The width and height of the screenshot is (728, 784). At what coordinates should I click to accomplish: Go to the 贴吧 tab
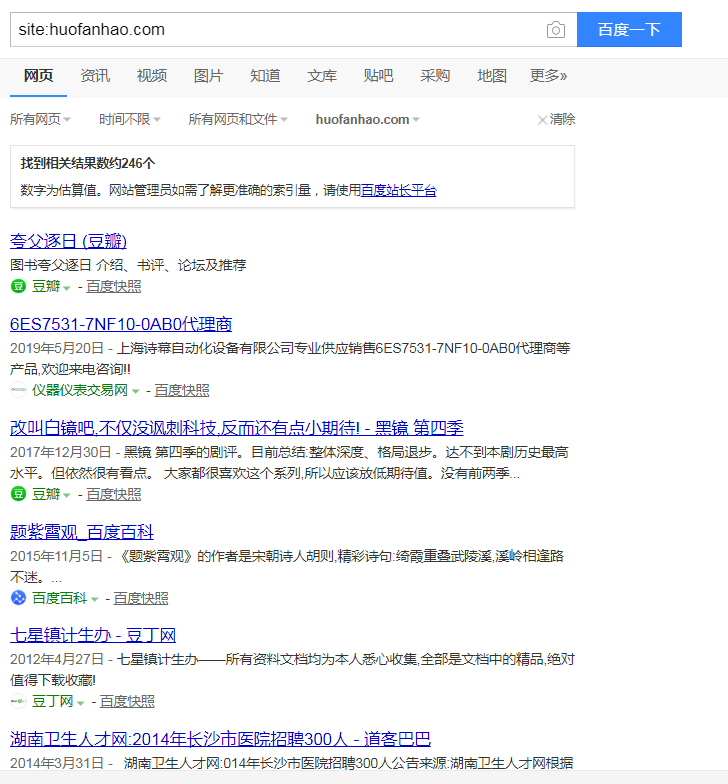378,76
